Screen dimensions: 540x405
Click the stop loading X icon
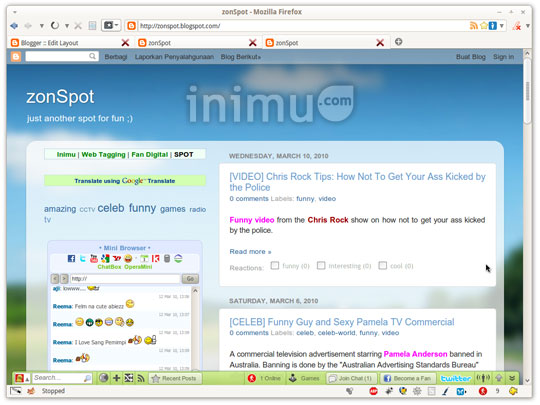[x=78, y=26]
